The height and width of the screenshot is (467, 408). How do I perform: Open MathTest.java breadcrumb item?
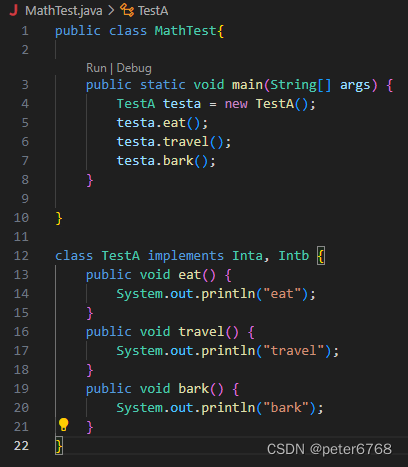pos(64,11)
